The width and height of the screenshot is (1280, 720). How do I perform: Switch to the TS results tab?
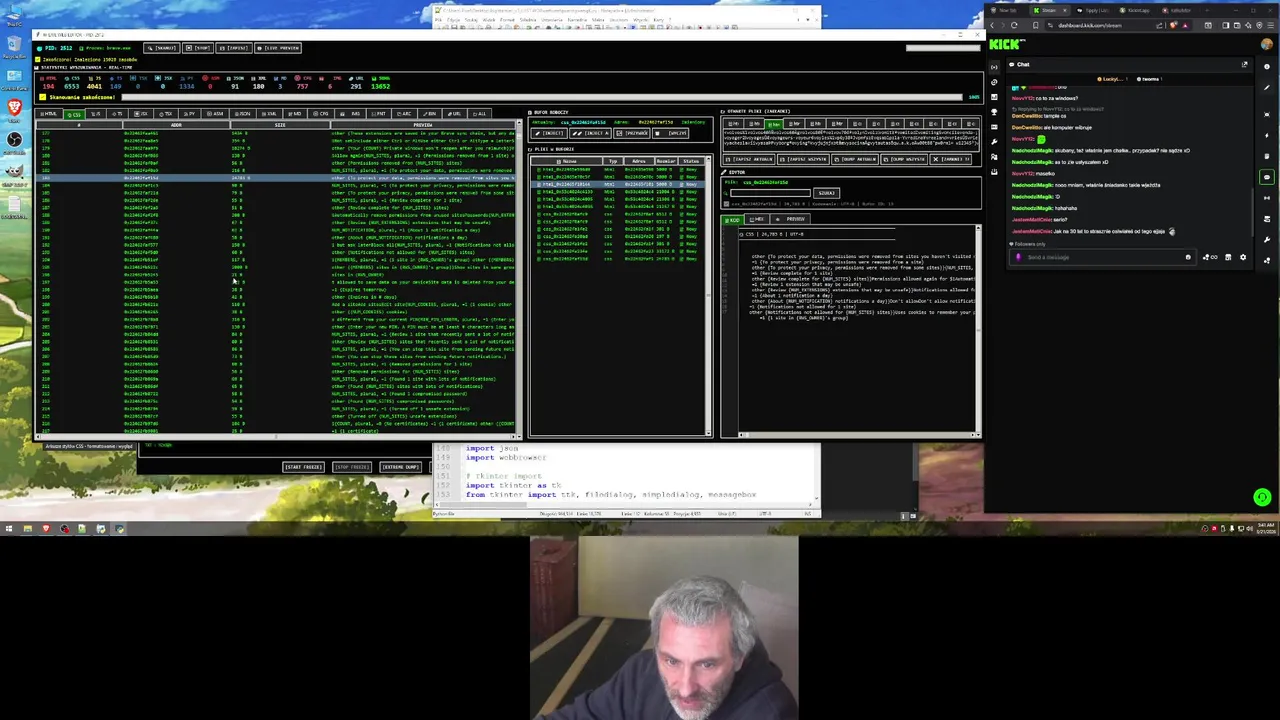tap(118, 114)
